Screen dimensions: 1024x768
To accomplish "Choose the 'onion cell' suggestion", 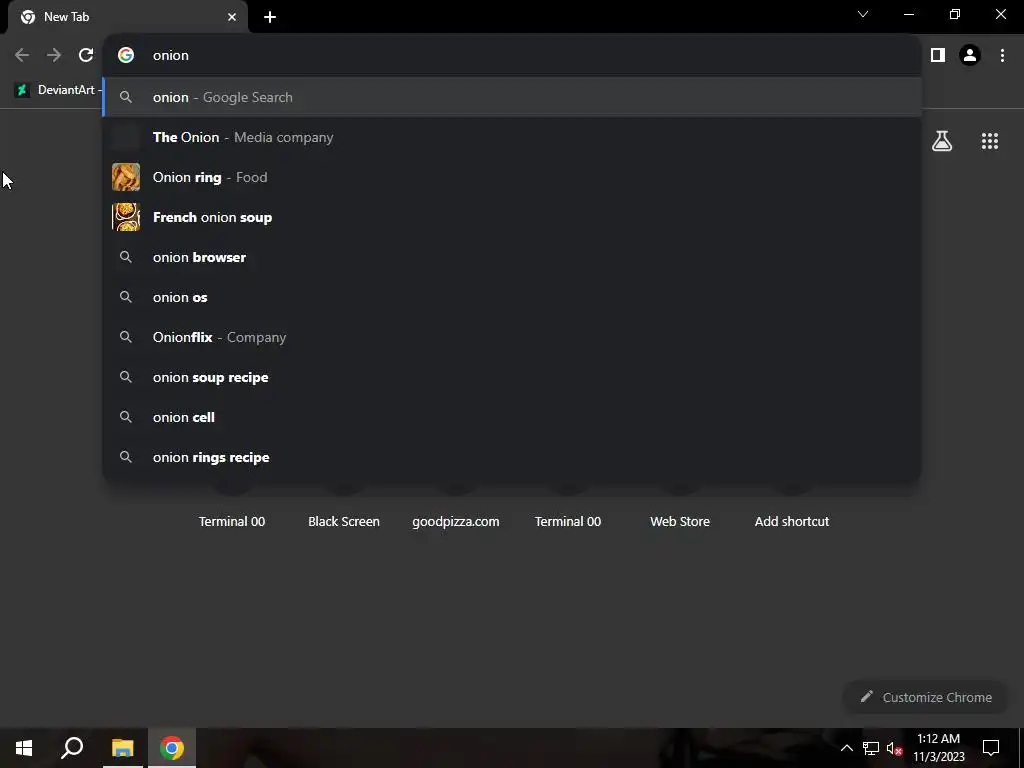I will [512, 417].
